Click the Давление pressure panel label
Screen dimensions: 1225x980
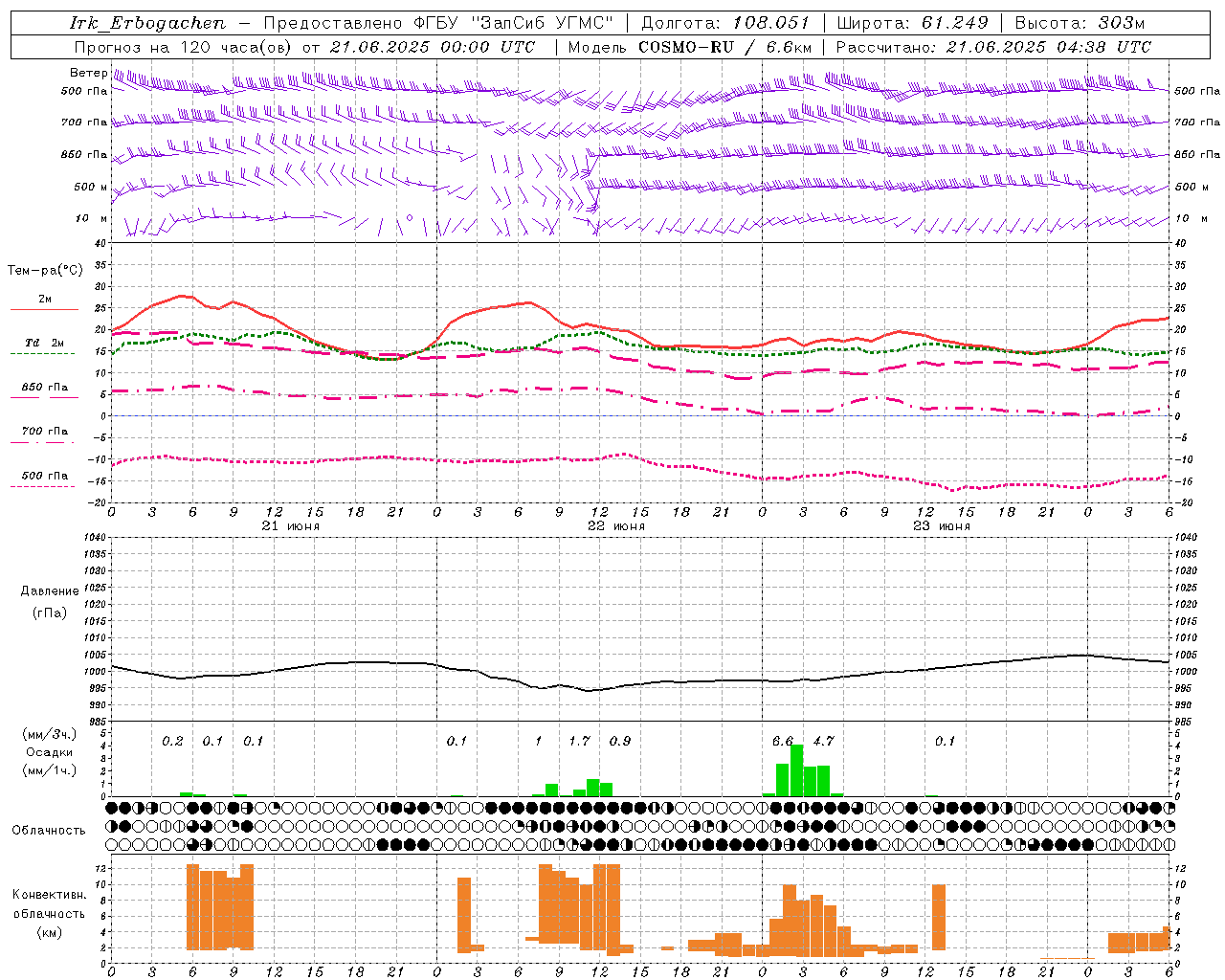click(x=50, y=591)
